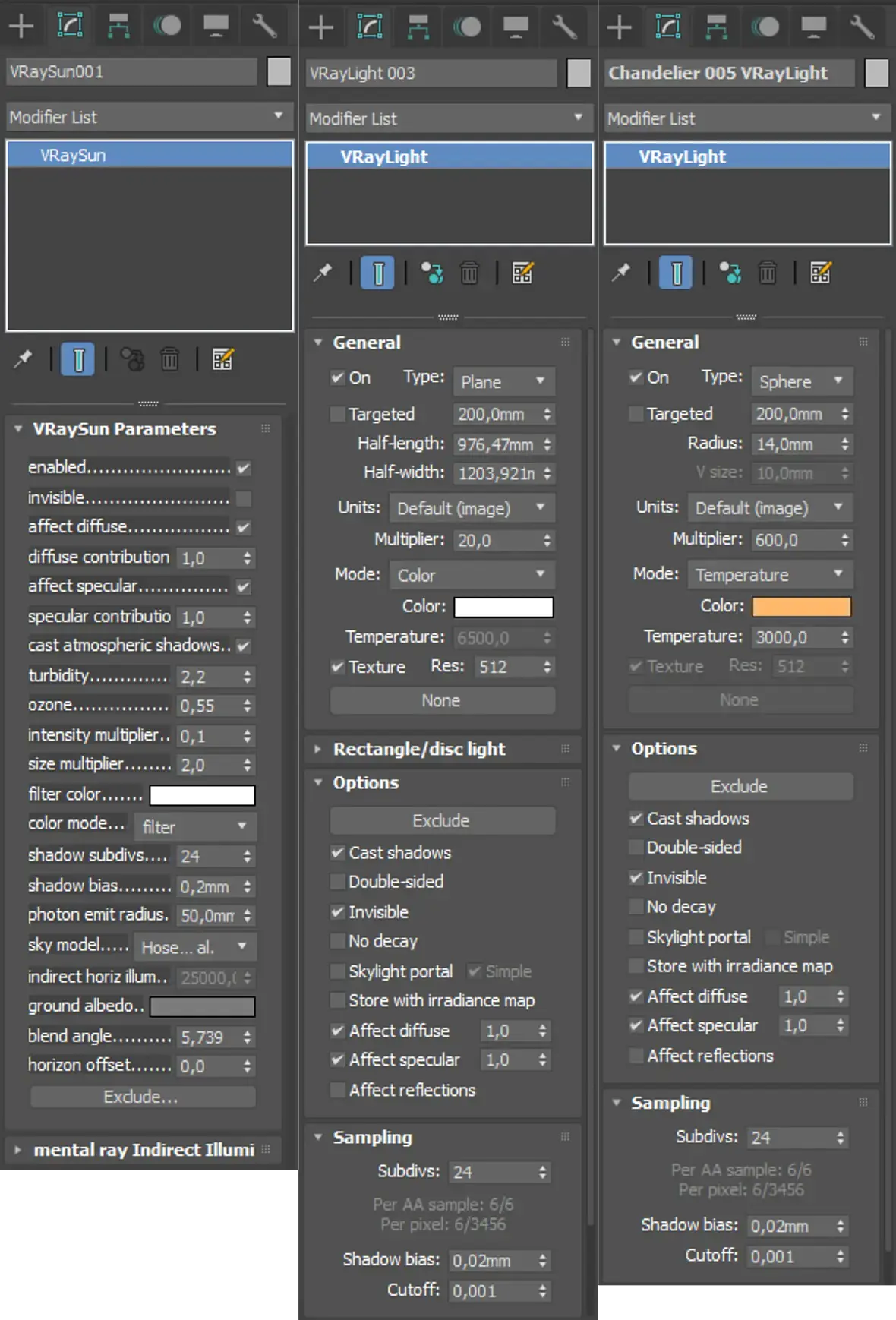Click Configure Modifier Sets icon in VRayLight 003 panel

pyautogui.click(x=522, y=272)
